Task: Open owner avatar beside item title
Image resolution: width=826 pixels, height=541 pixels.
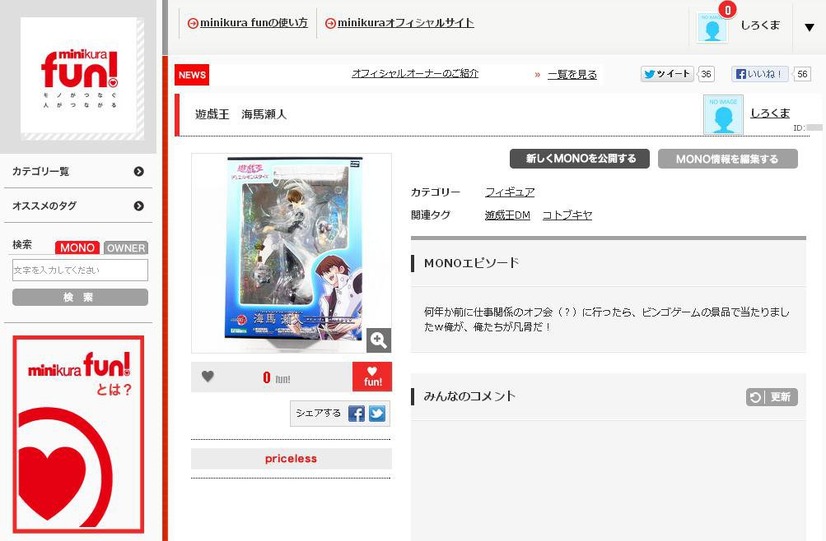Action: (723, 114)
